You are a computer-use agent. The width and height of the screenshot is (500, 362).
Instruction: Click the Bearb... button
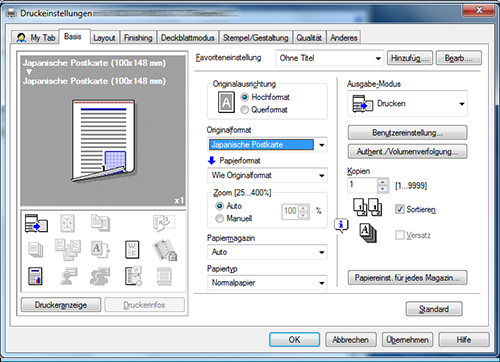point(459,58)
